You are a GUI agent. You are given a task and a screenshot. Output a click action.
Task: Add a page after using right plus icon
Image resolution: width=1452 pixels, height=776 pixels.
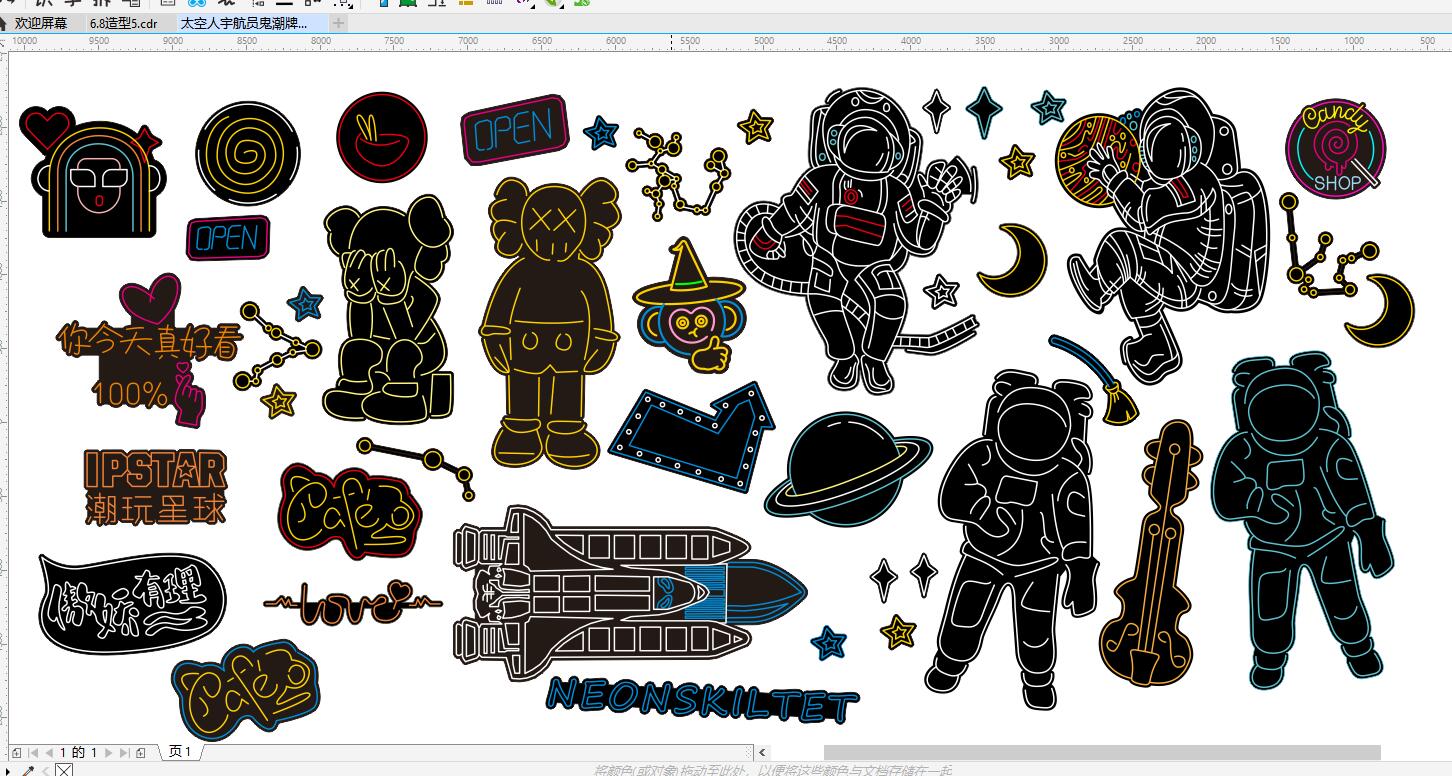(x=141, y=752)
